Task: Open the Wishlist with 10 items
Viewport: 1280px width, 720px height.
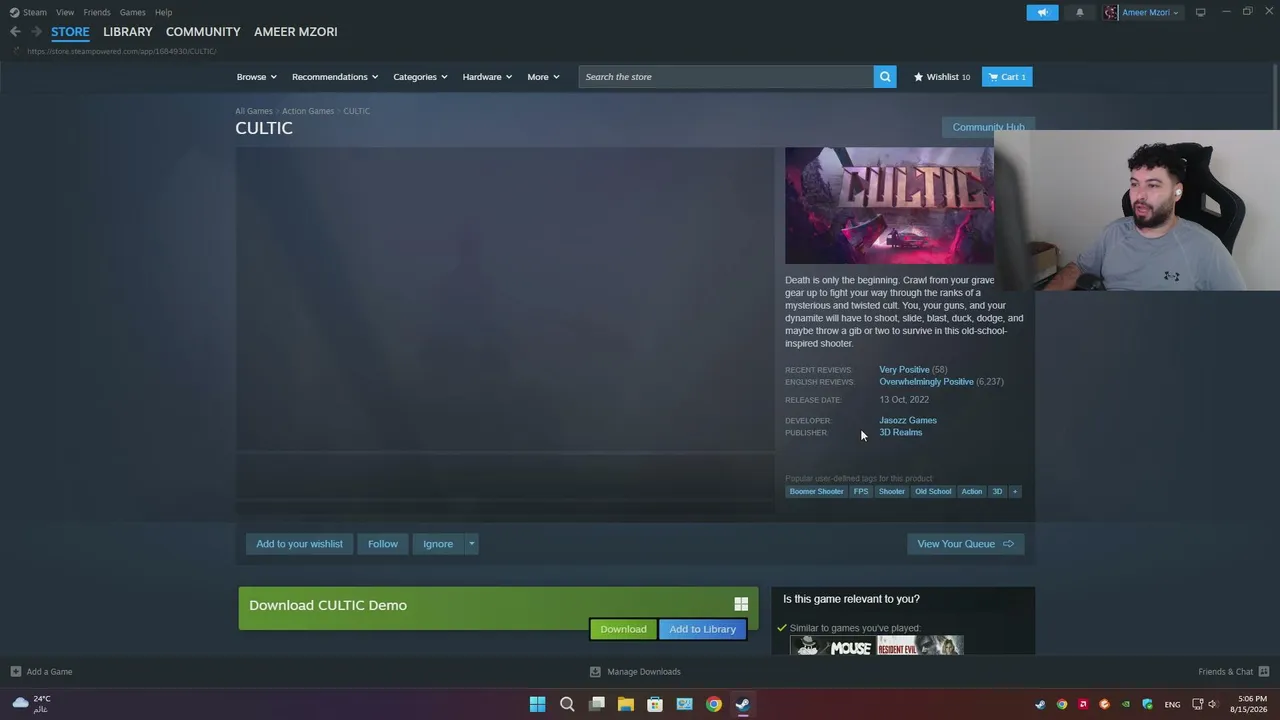Action: pos(941,77)
